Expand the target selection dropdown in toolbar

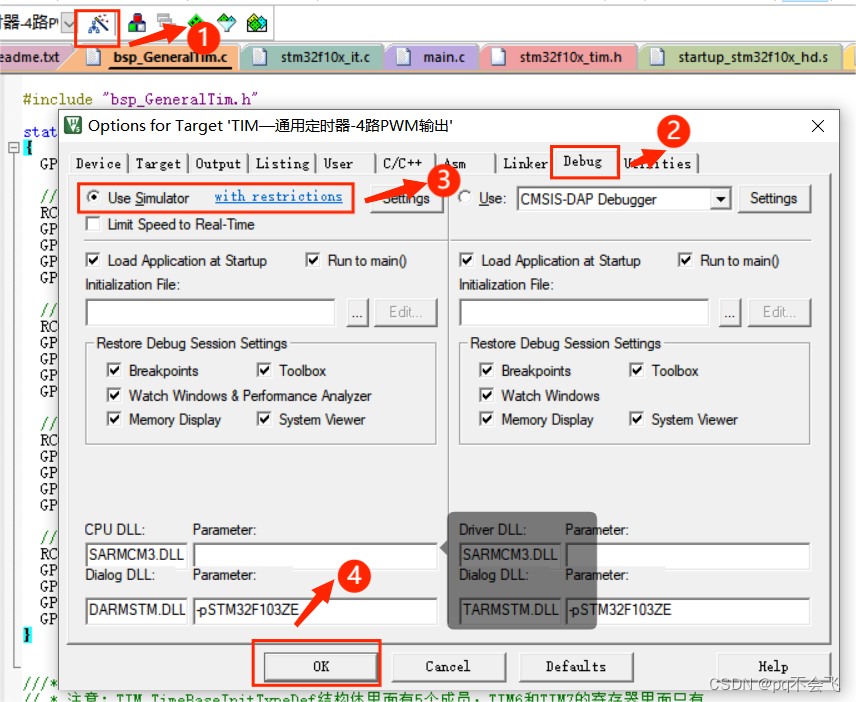(69, 23)
